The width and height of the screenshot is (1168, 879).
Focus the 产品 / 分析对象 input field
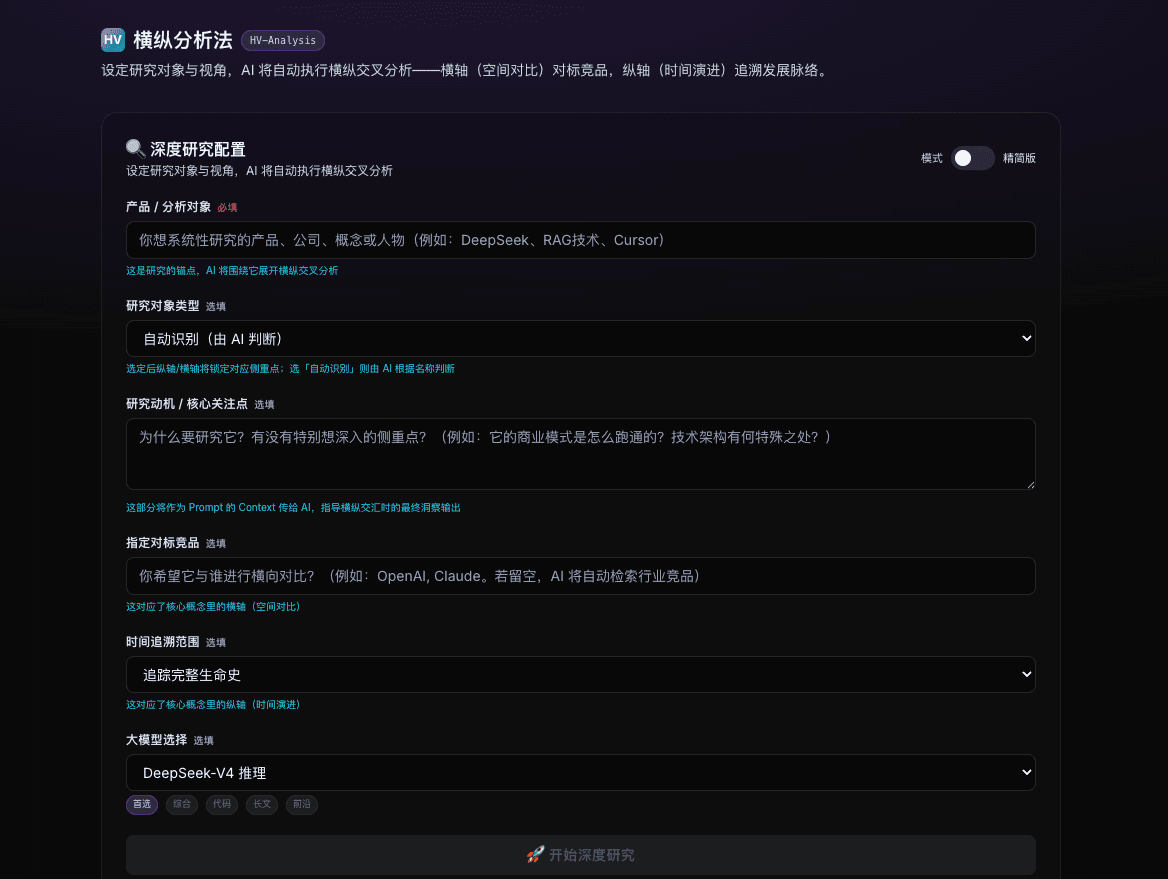pos(580,240)
